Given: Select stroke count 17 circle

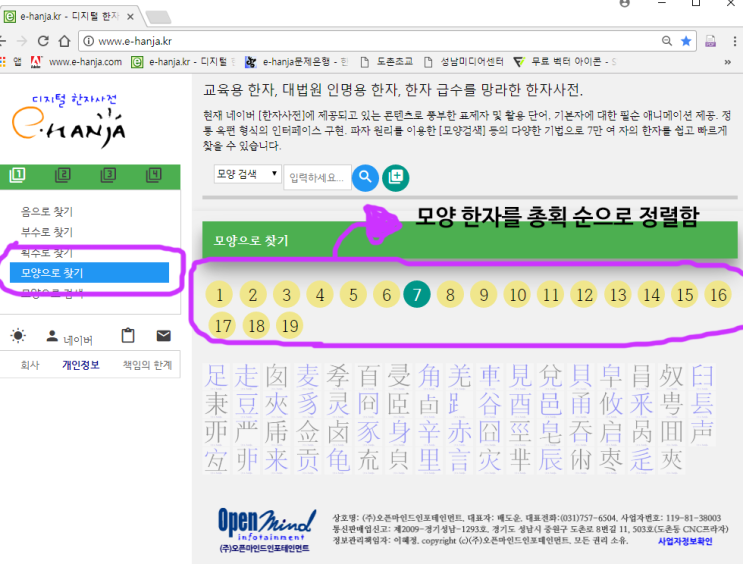Looking at the screenshot, I should pos(222,326).
